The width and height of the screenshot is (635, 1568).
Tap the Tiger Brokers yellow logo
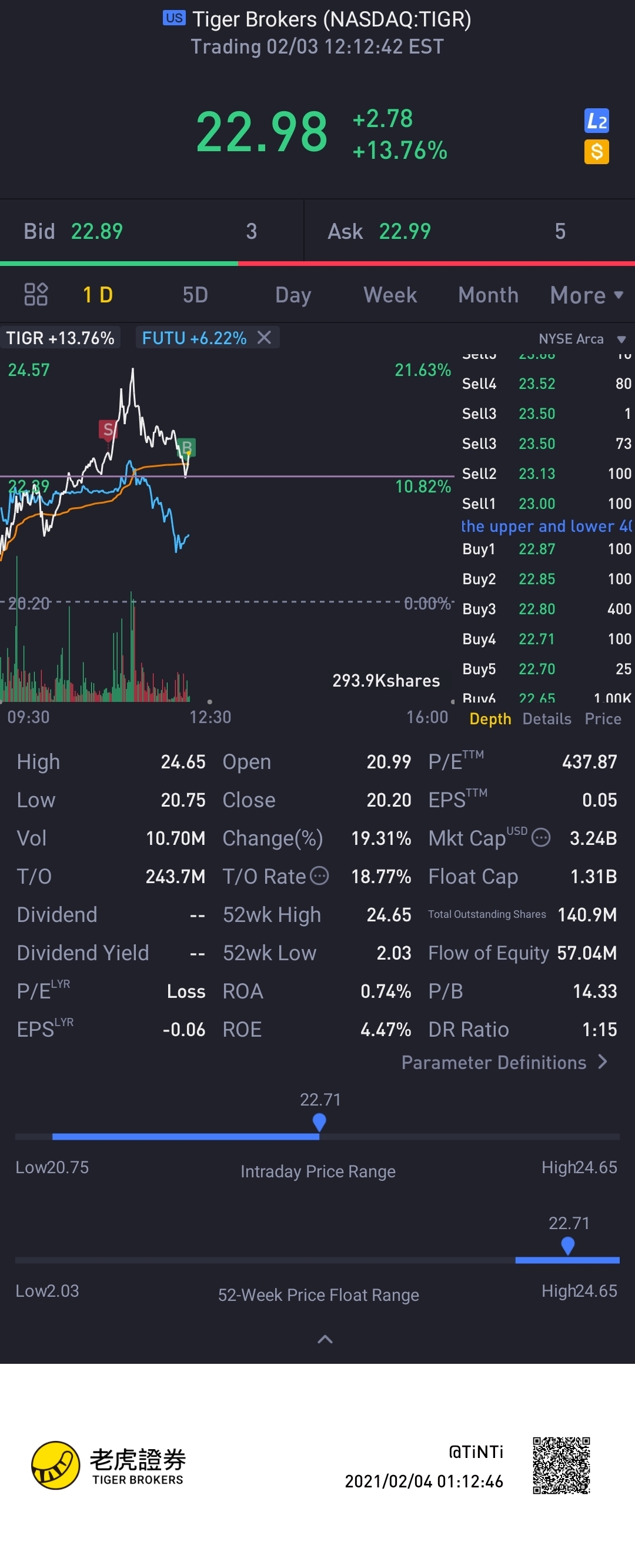[55, 1465]
